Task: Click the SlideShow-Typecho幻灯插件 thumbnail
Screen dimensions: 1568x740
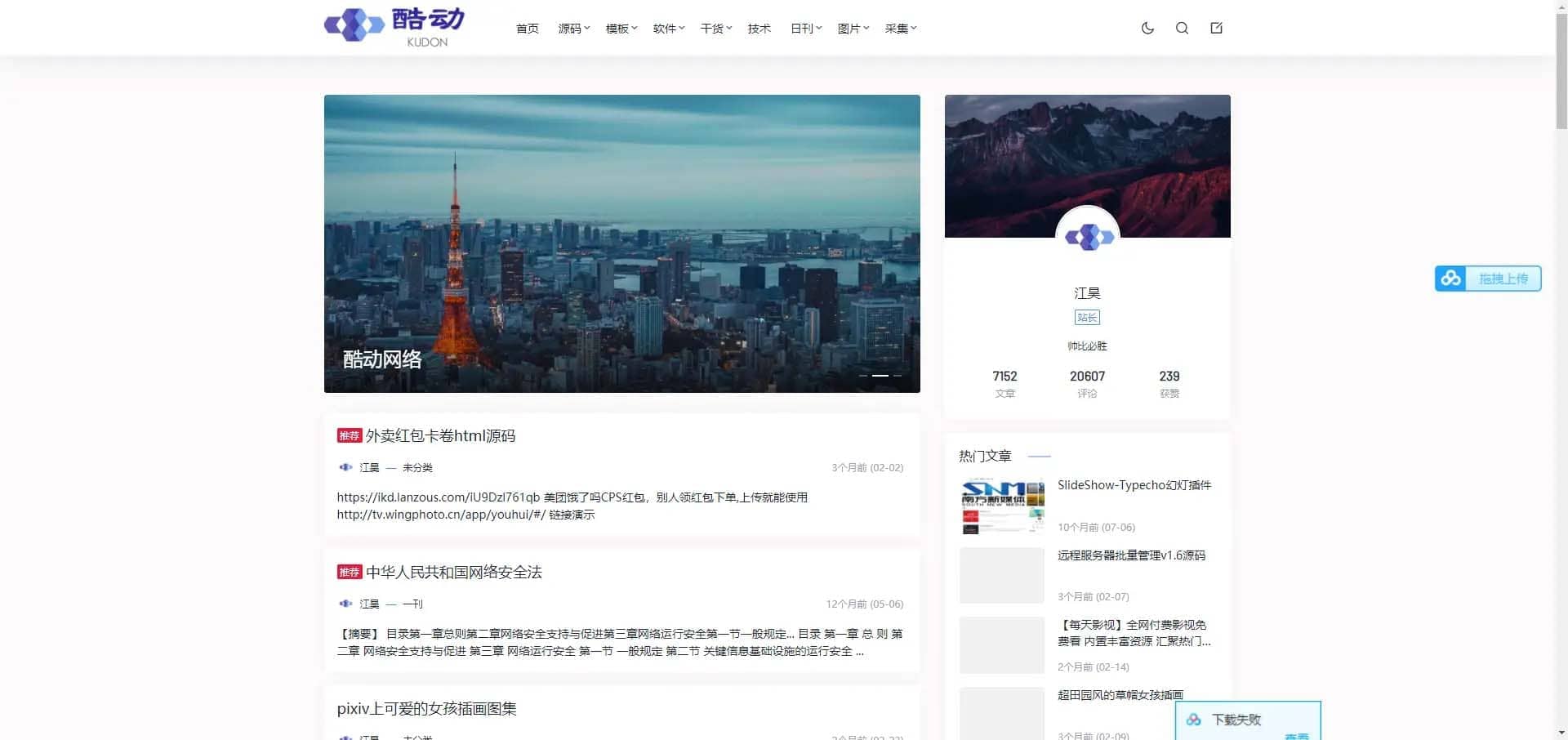Action: tap(1002, 506)
